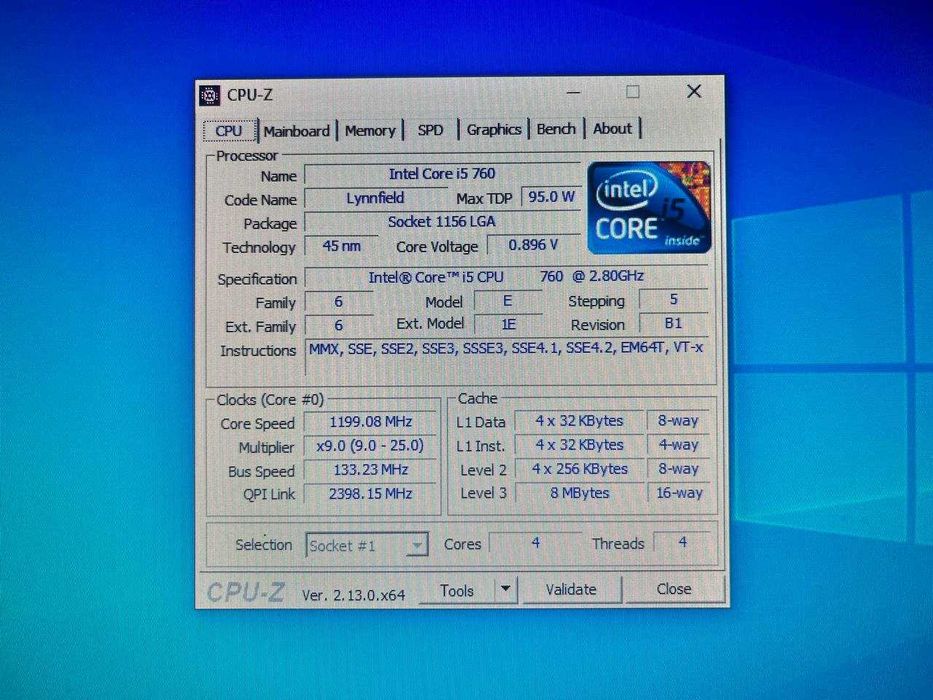The height and width of the screenshot is (700, 933).
Task: Click the Name field 'Intel Core i5 760'
Action: tap(442, 174)
